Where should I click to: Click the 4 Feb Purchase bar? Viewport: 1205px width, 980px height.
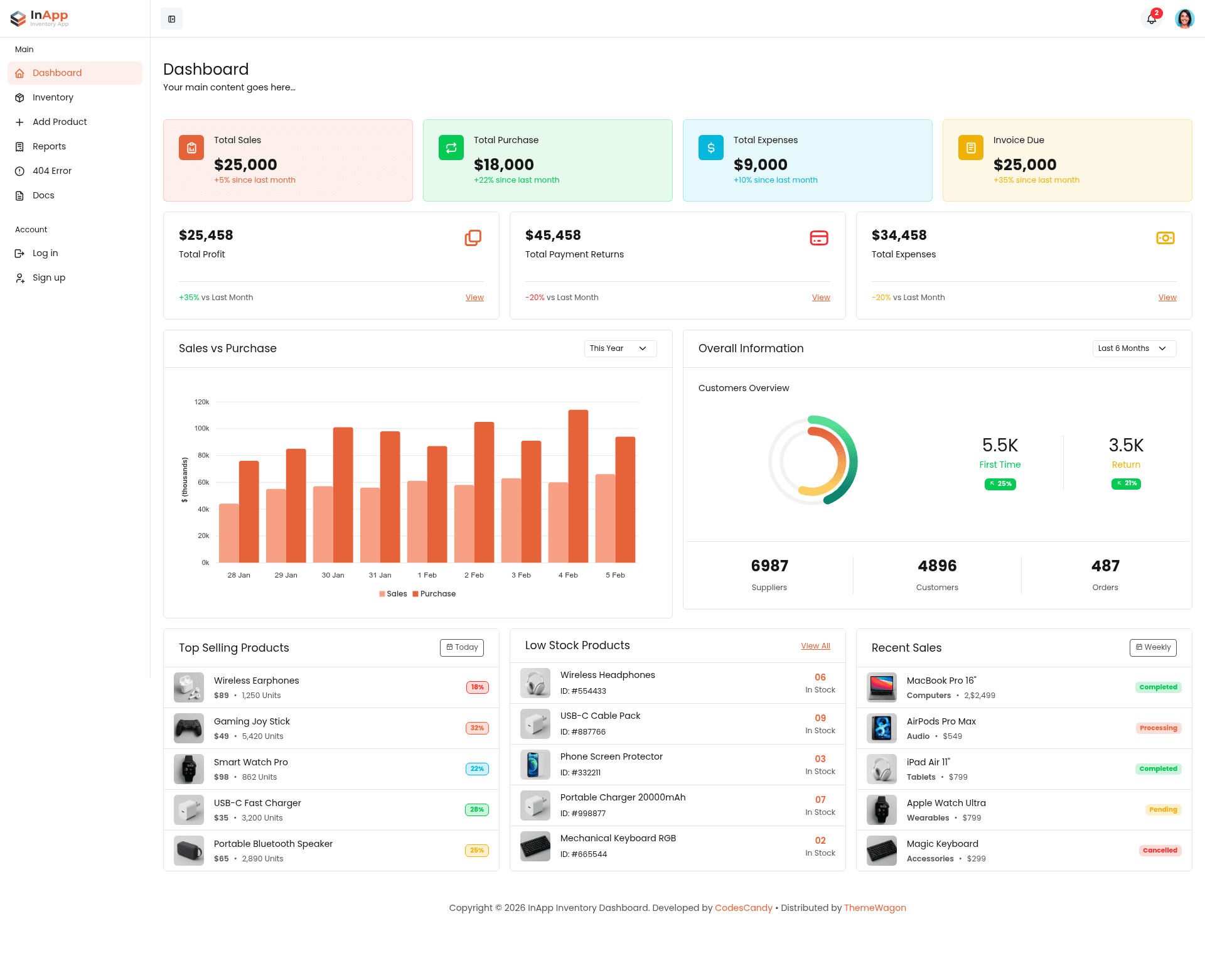[x=578, y=486]
